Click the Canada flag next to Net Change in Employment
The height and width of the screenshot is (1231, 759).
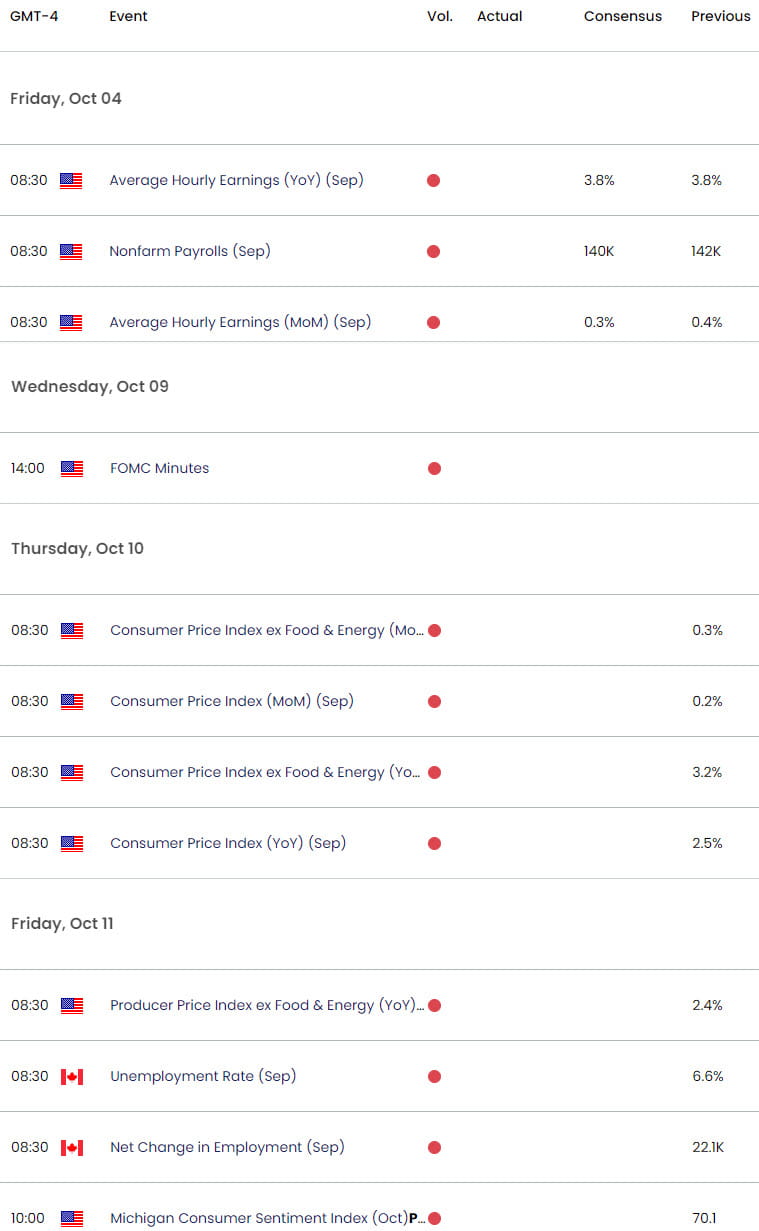[x=71, y=1147]
